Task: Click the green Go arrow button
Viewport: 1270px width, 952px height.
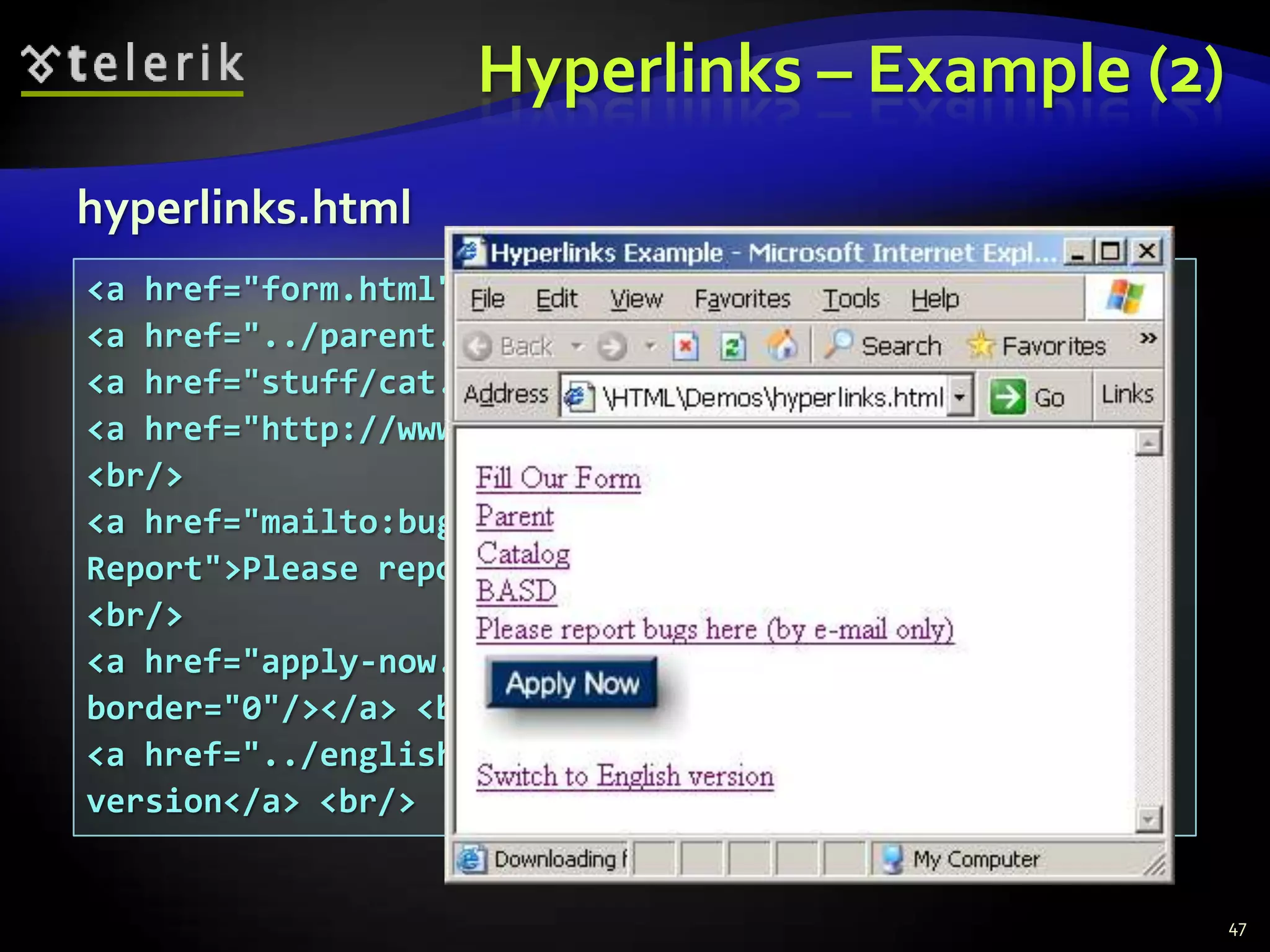Action: (1007, 397)
